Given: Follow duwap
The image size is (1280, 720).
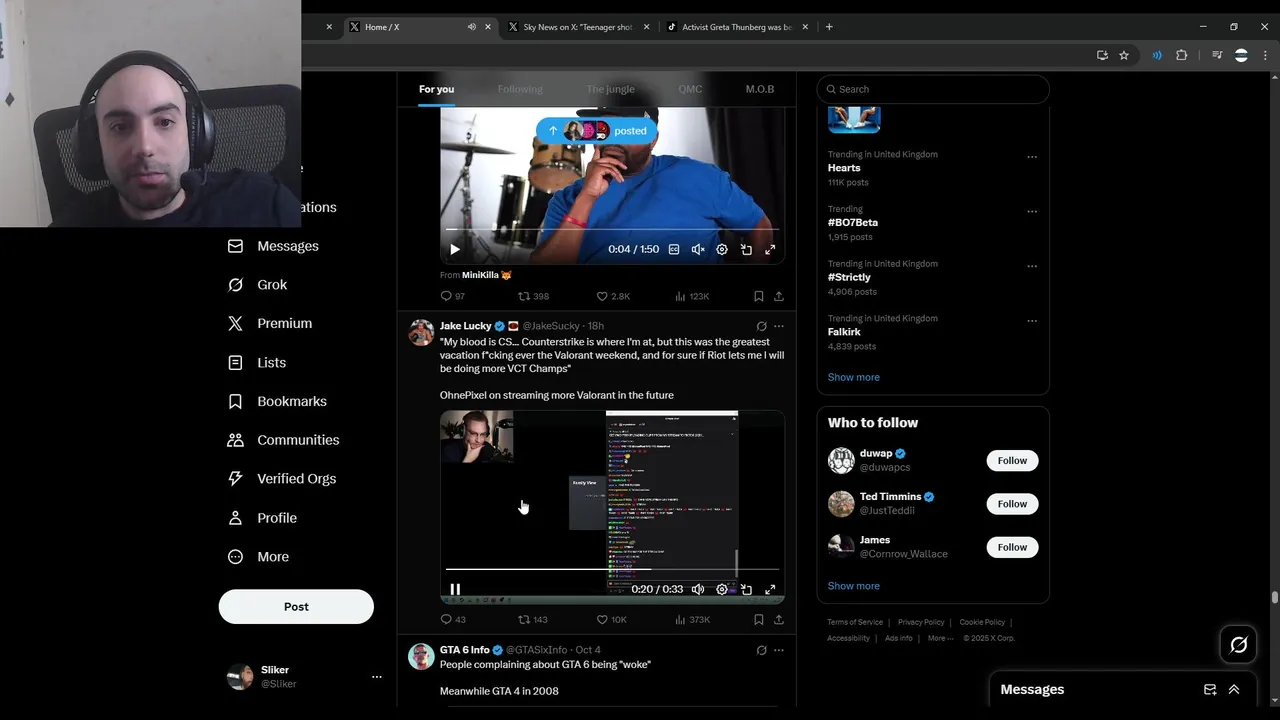Looking at the screenshot, I should pos(1012,460).
